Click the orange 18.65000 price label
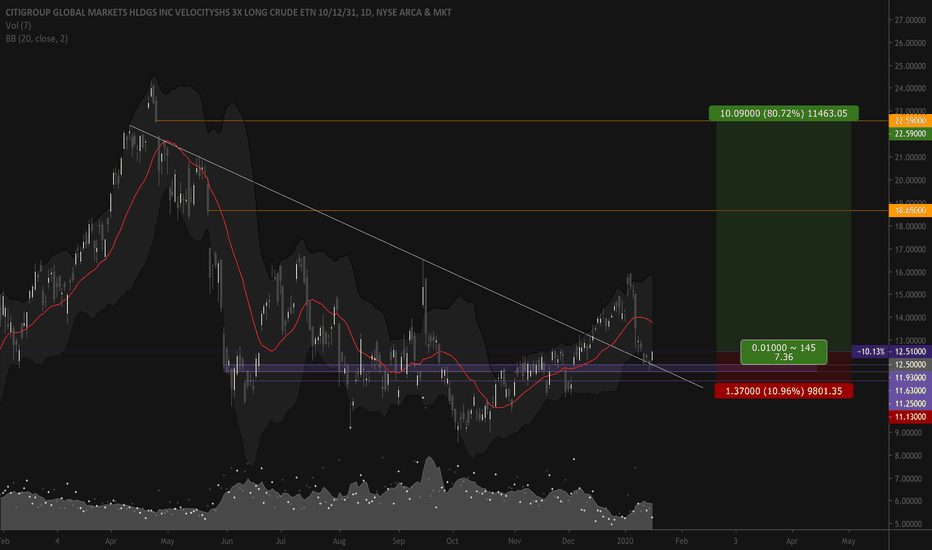Viewport: 932px width, 550px height. [x=910, y=210]
